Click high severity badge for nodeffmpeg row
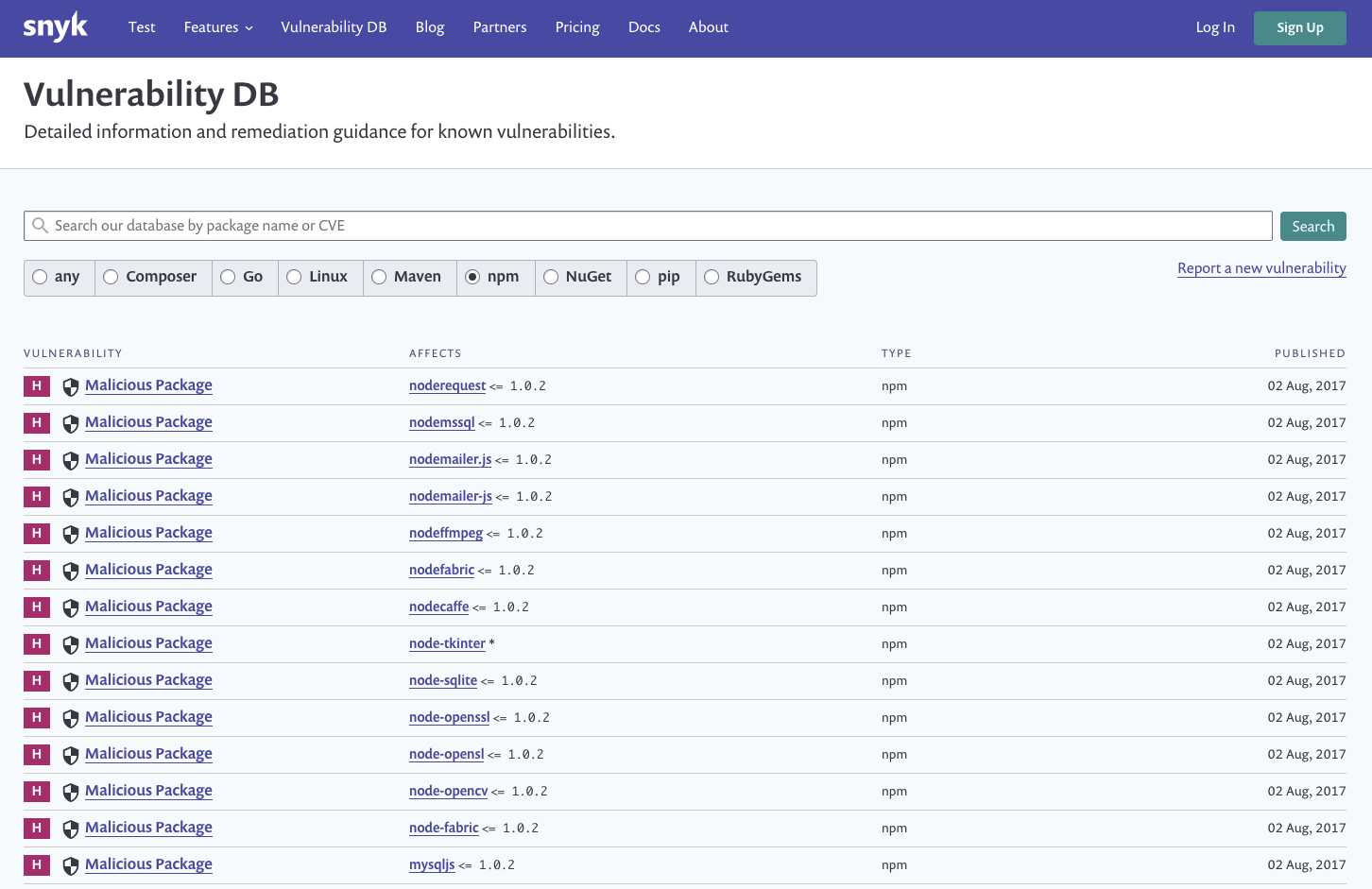 [x=37, y=533]
